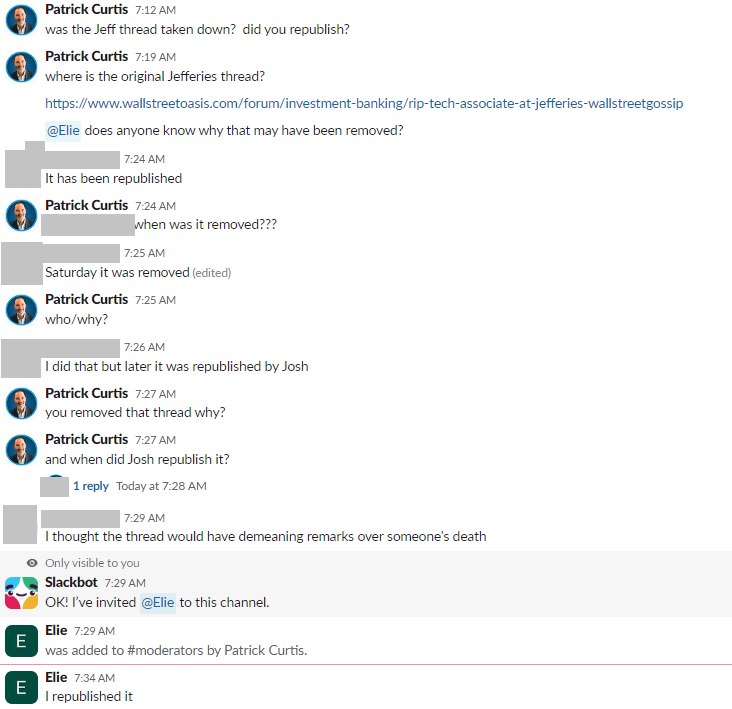Click the 7:34 AM timestamp on Elie's message
Screen dimensions: 732x709
point(94,678)
